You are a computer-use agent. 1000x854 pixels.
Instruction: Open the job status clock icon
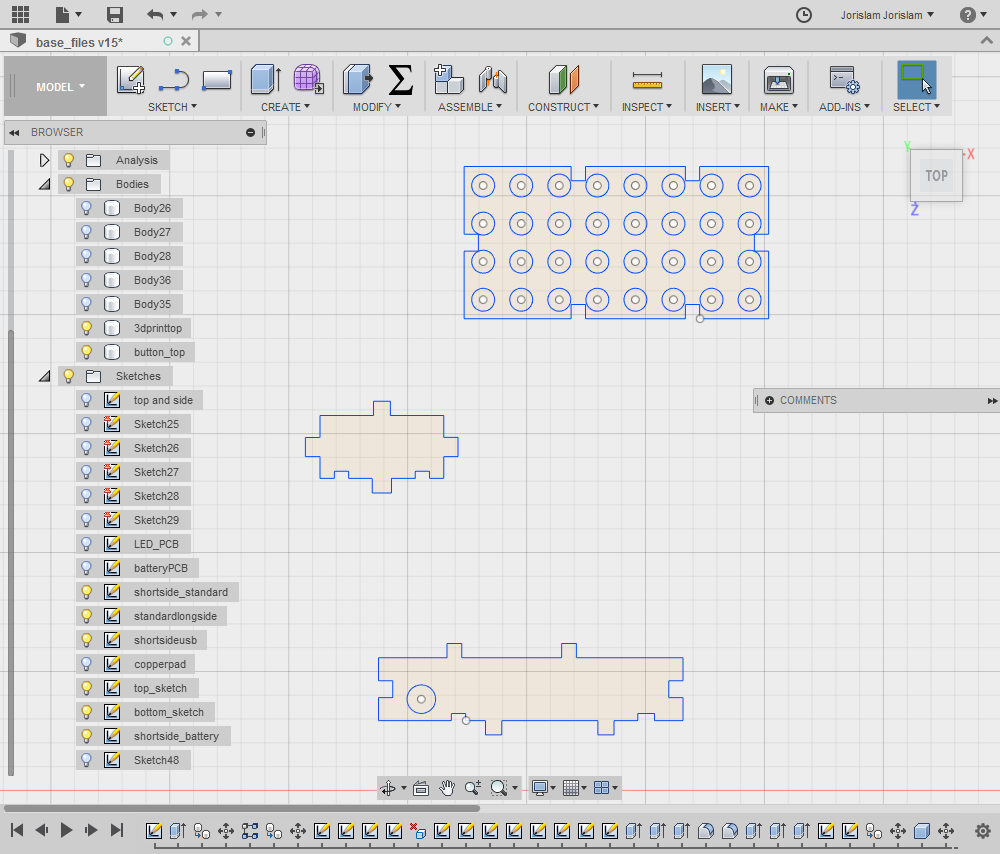804,15
